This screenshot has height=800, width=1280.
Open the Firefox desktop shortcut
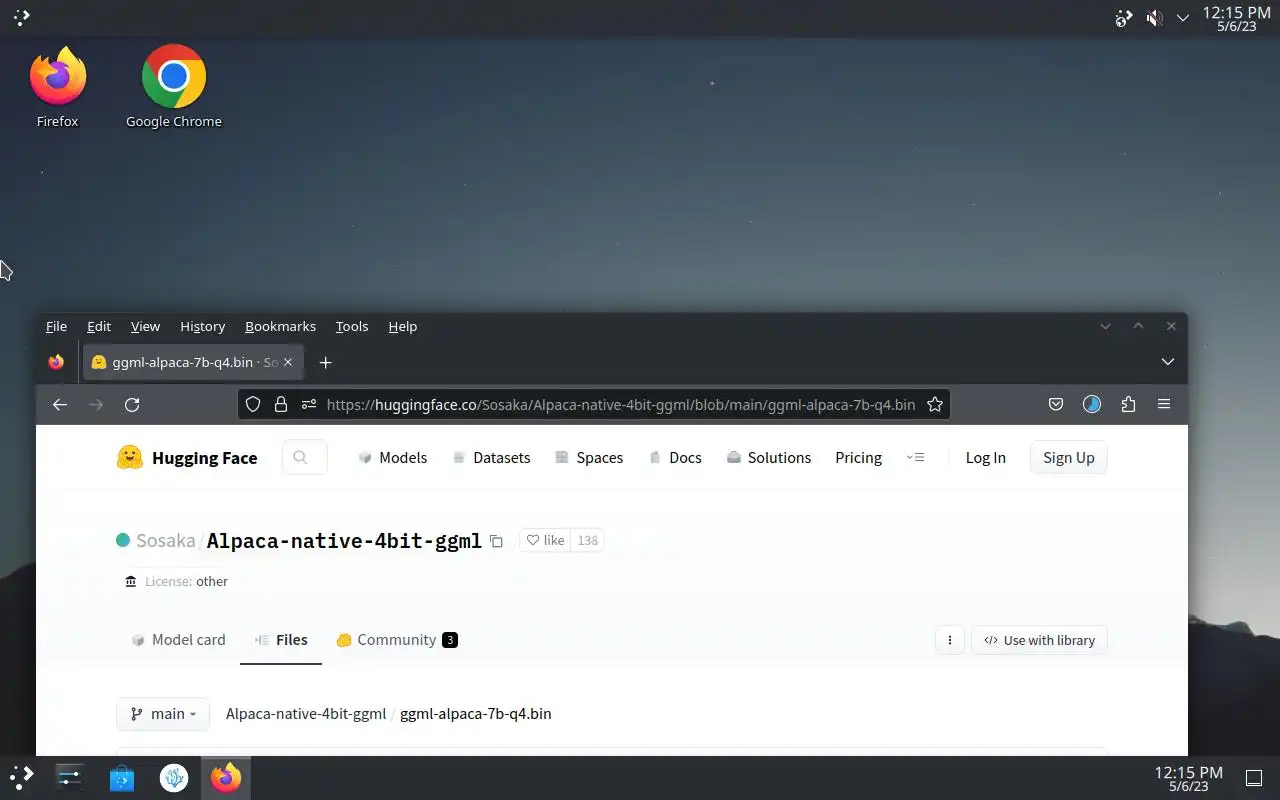[x=57, y=86]
